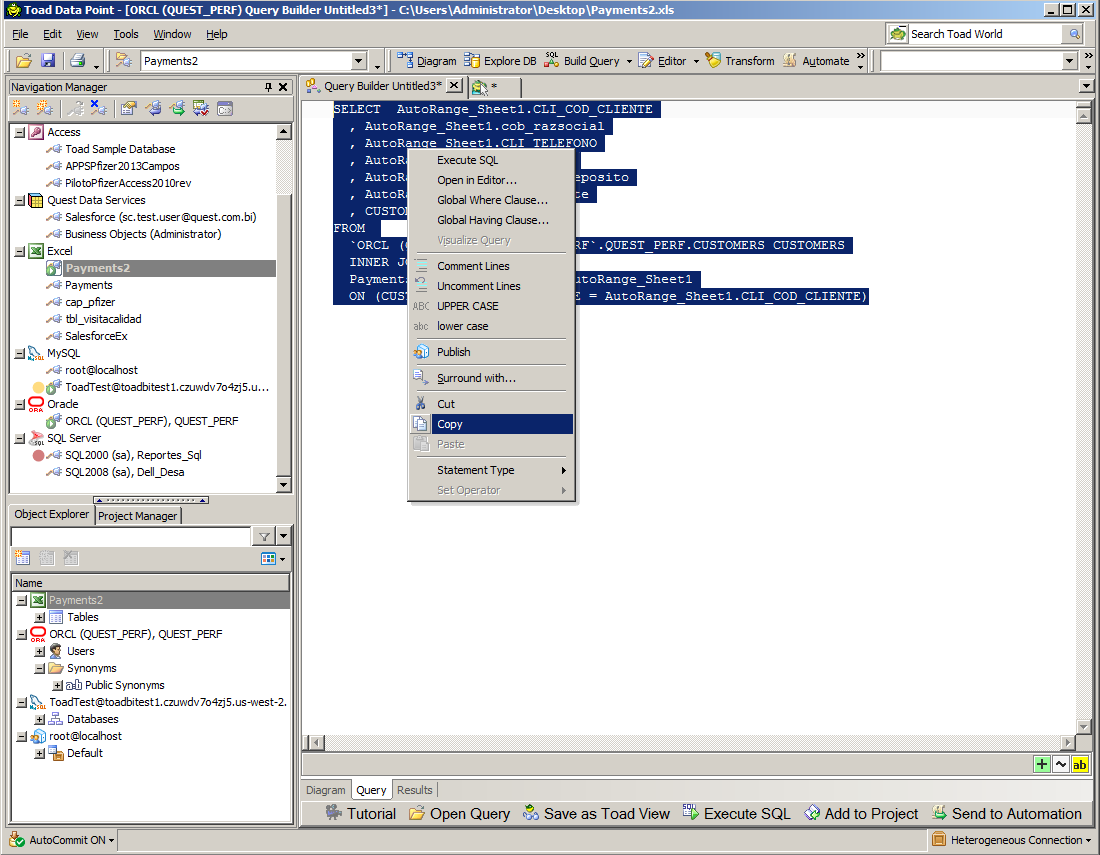
Task: Switch to the Project Manager tab
Action: pos(138,516)
